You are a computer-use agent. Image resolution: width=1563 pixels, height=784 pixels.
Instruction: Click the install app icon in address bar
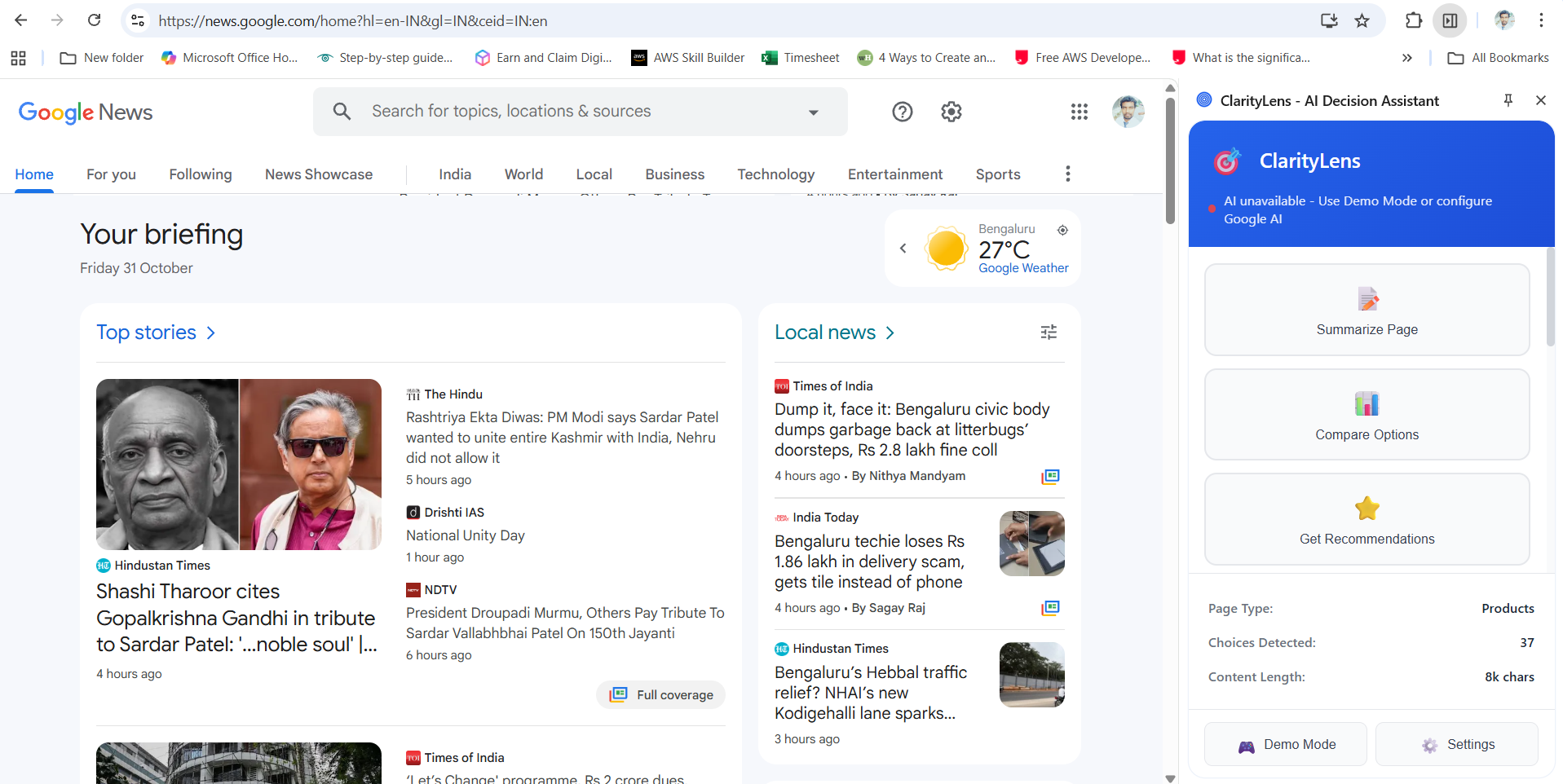click(1329, 20)
